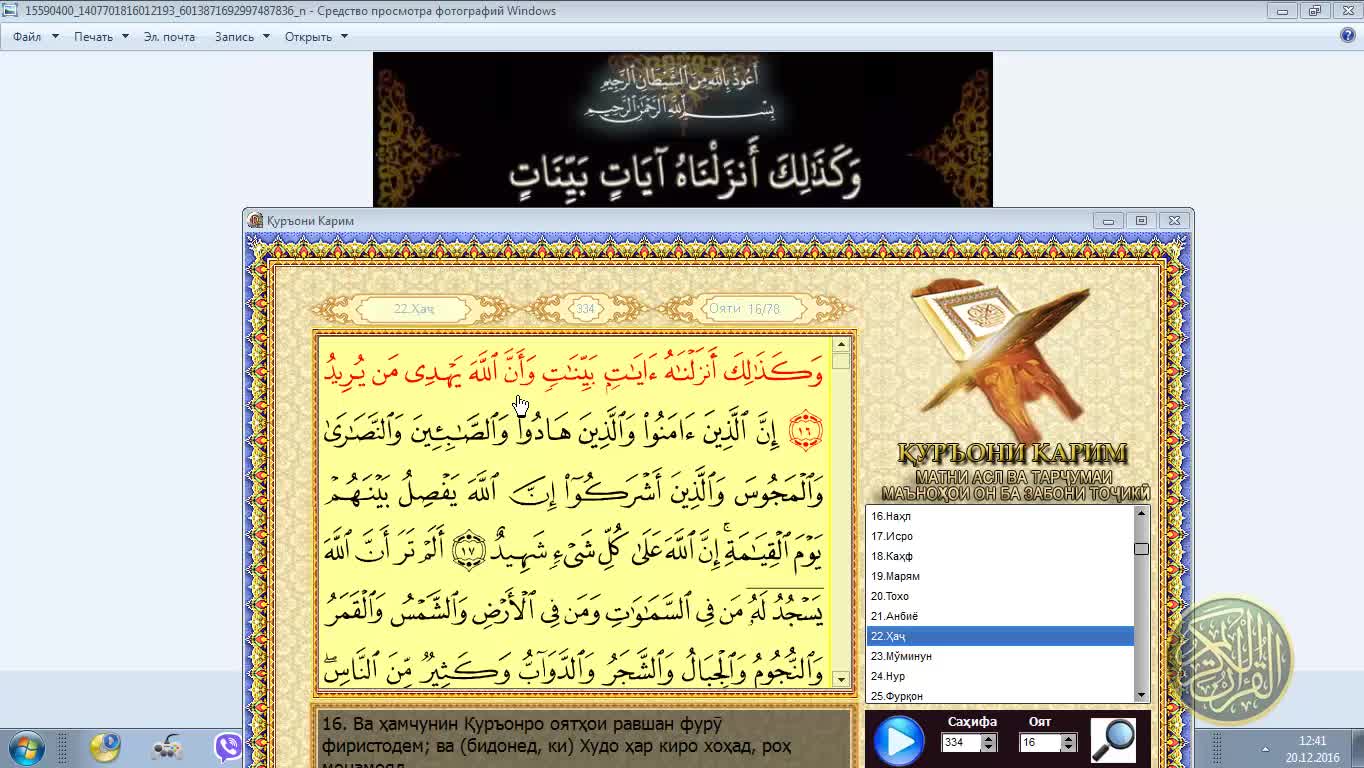Click the Arabic text pane scrollbar thumb
Viewport: 1364px width, 768px height.
[840, 361]
